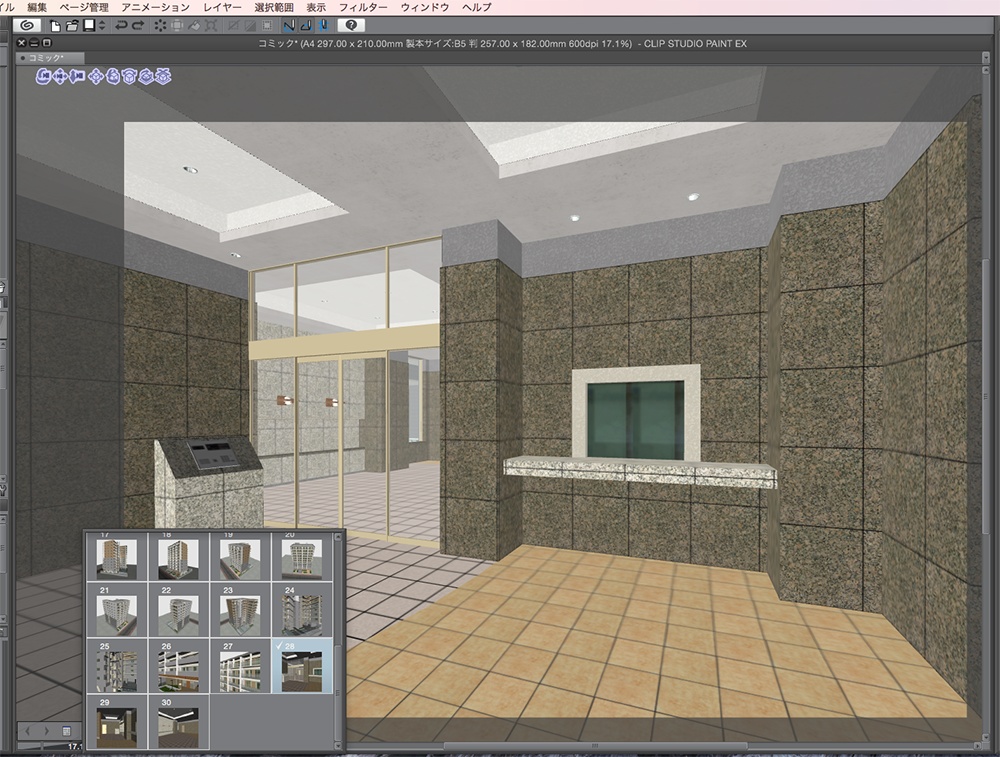Click preset list scroll-up arrow
The width and height of the screenshot is (1000, 757).
[338, 538]
